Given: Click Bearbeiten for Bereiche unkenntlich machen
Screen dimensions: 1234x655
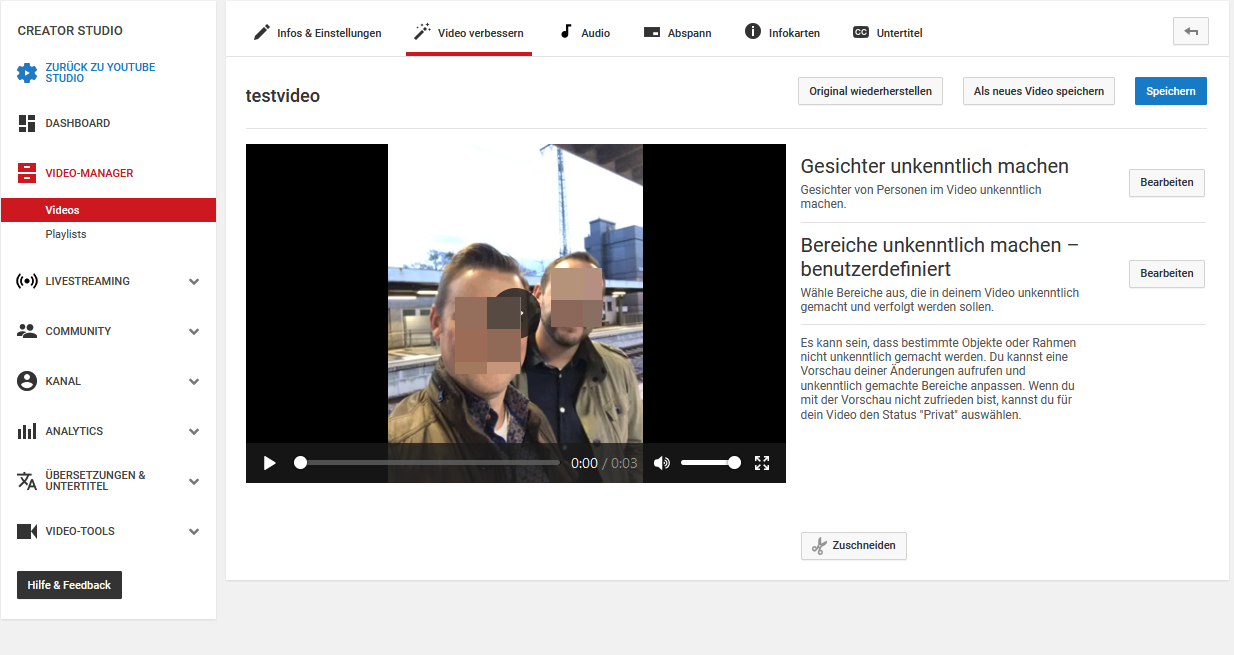Looking at the screenshot, I should click(x=1167, y=274).
